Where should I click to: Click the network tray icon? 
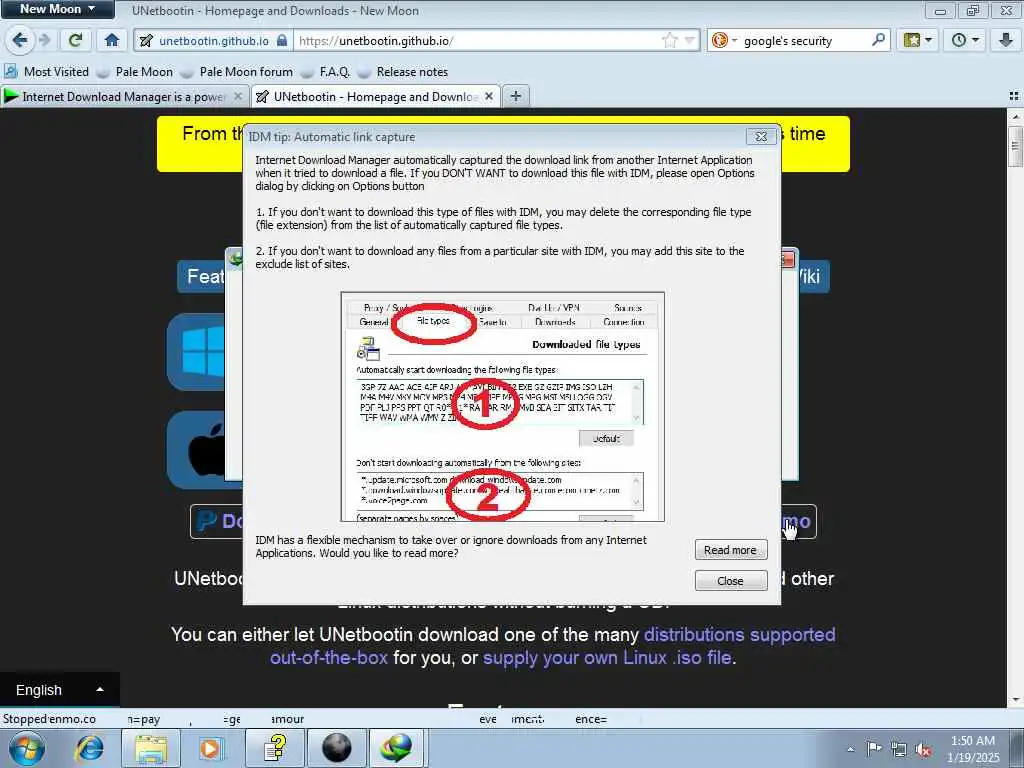(x=899, y=749)
